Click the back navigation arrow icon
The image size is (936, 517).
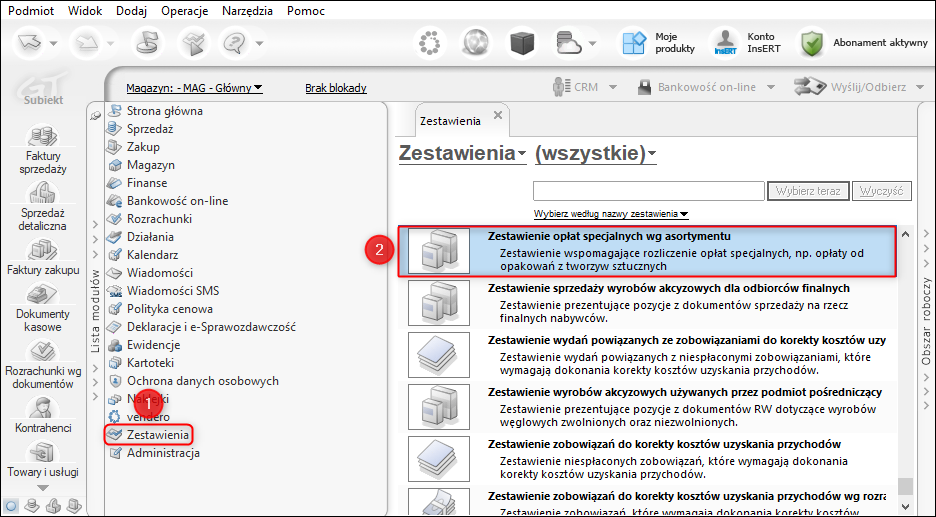click(x=30, y=42)
